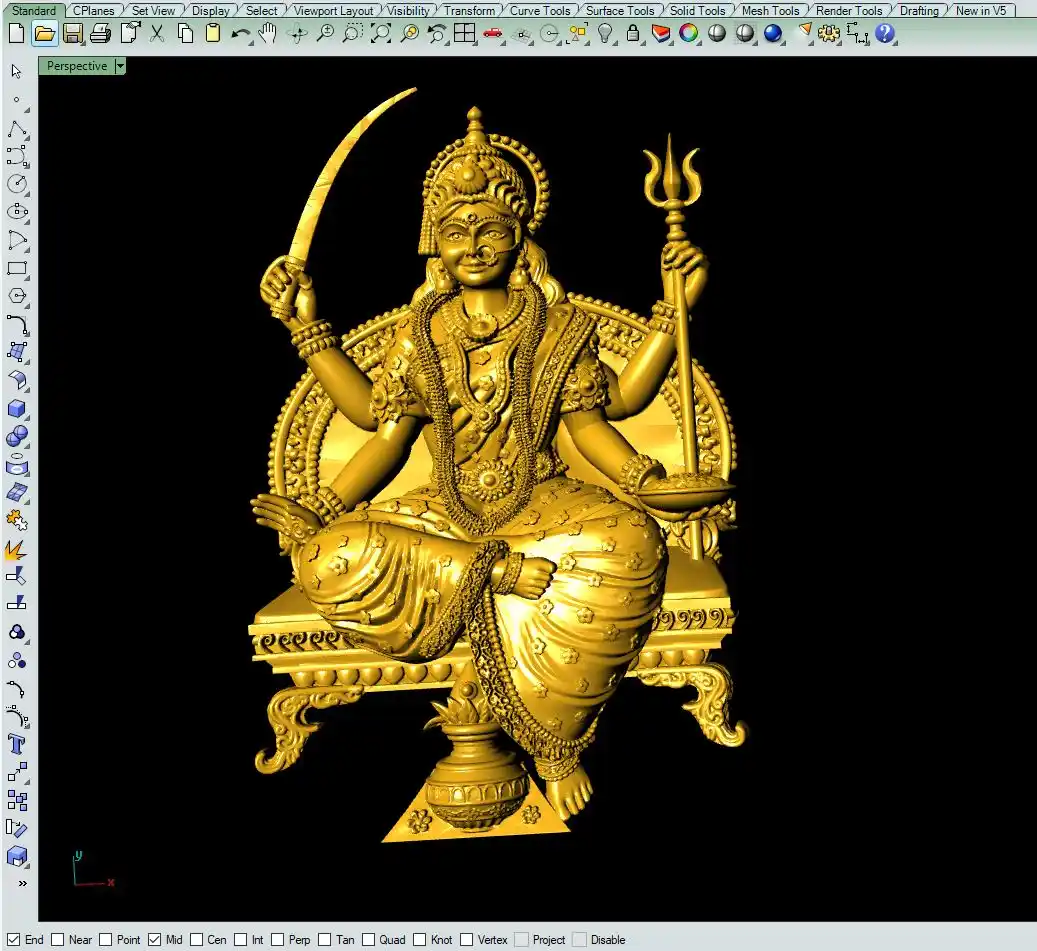Toggle the Quad osnap checkbox
The width and height of the screenshot is (1037, 951).
pyautogui.click(x=368, y=939)
